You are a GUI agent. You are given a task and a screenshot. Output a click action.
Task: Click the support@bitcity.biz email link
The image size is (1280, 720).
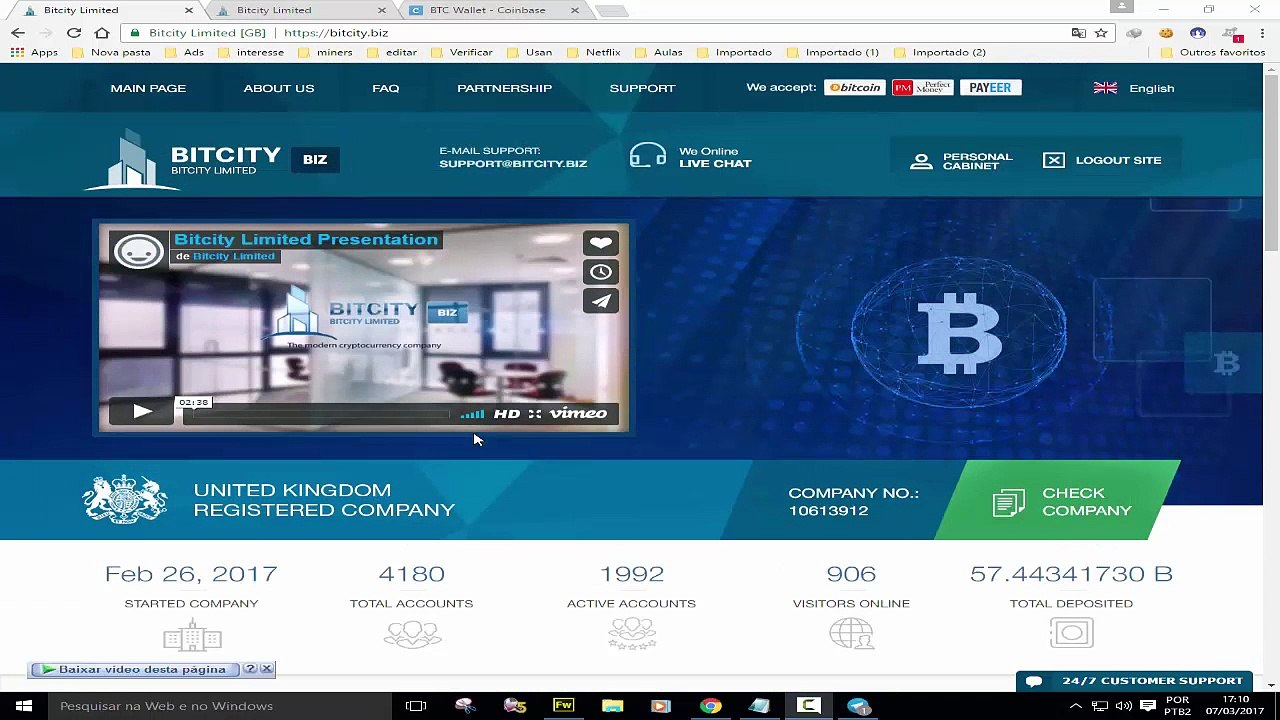point(513,164)
